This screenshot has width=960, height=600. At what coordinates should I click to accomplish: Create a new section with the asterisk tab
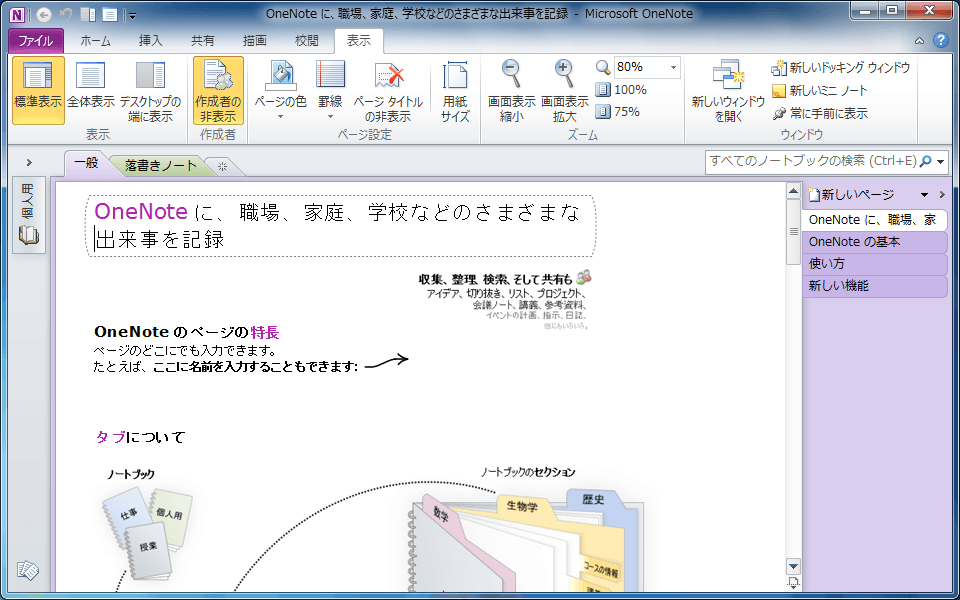point(222,167)
